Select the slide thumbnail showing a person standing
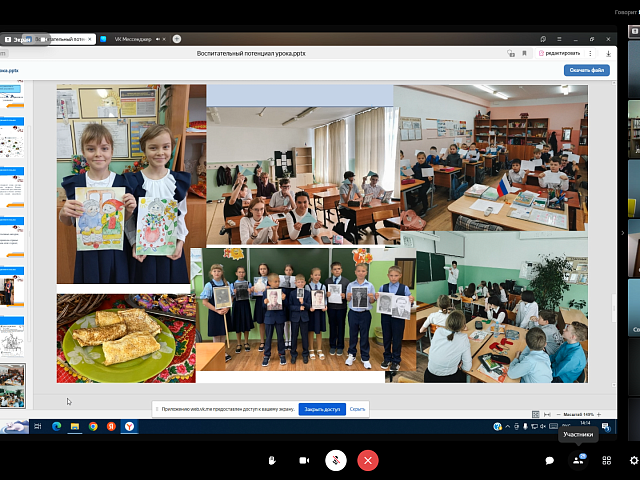This screenshot has height=480, width=640. click(12, 287)
